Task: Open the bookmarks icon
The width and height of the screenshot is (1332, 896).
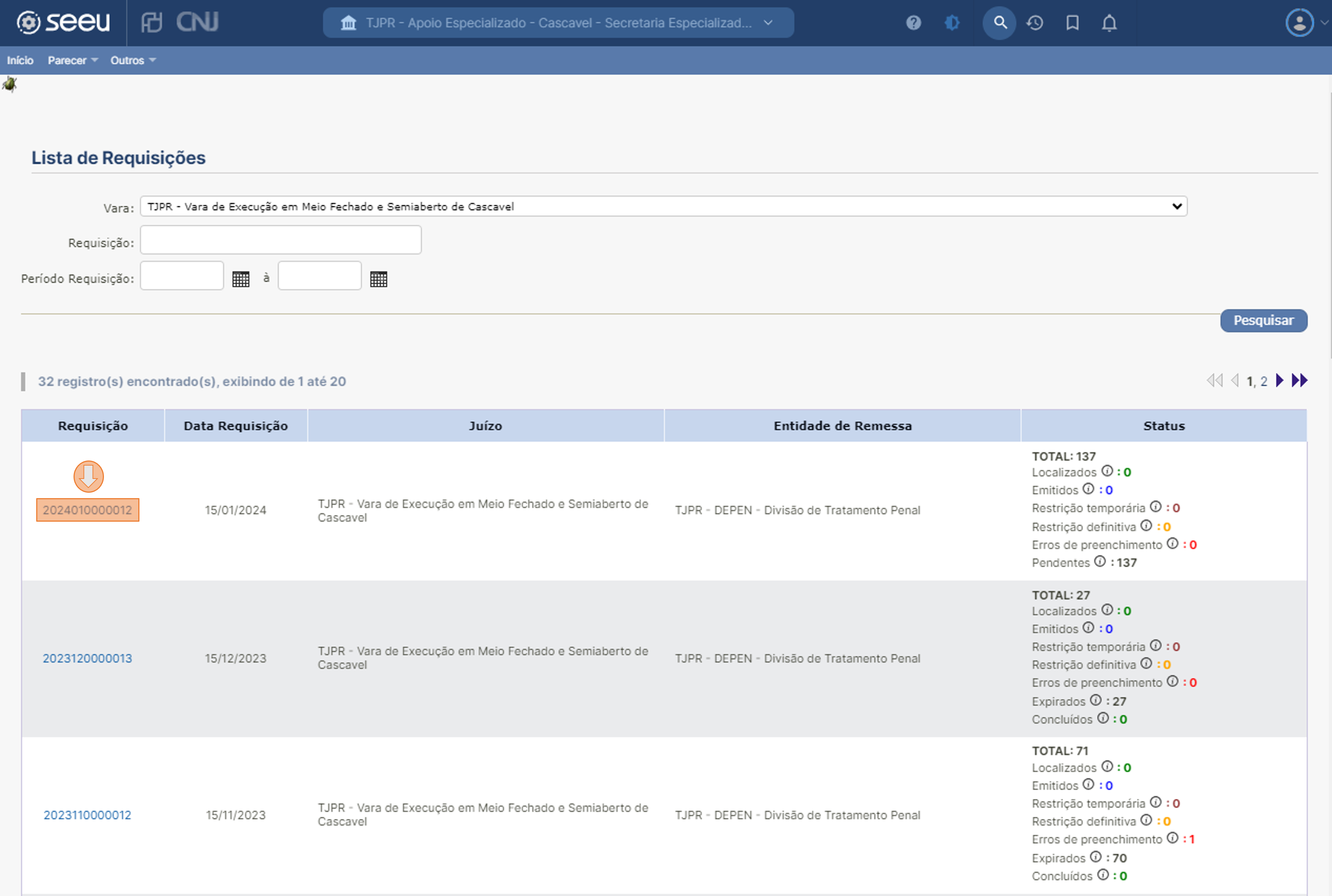Action: pyautogui.click(x=1072, y=23)
